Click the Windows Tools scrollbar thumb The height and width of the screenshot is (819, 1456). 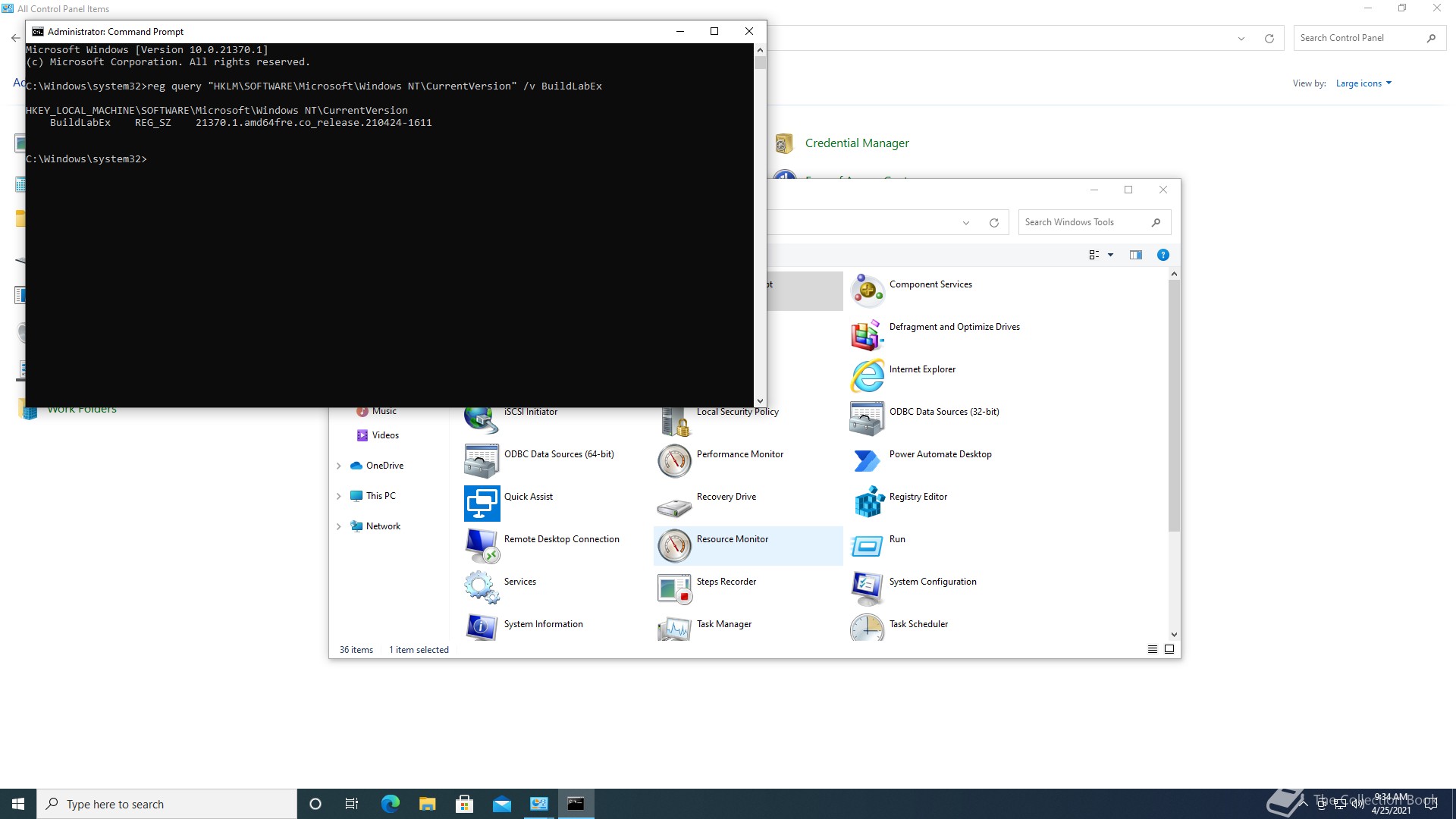click(x=1174, y=406)
